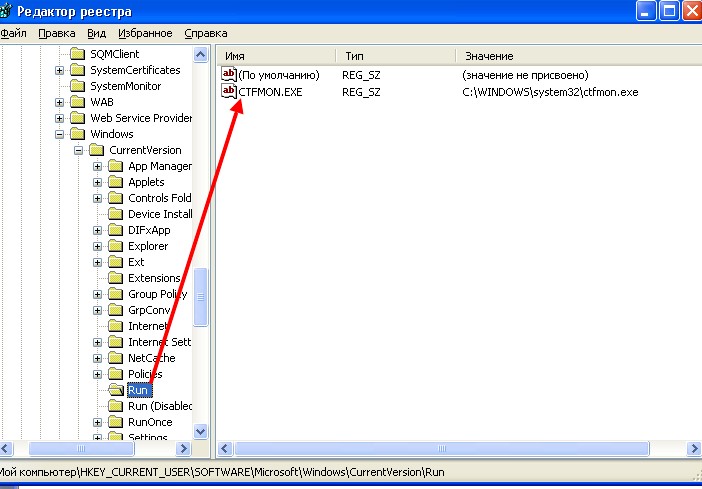Sort by the Имя column header

coord(277,56)
